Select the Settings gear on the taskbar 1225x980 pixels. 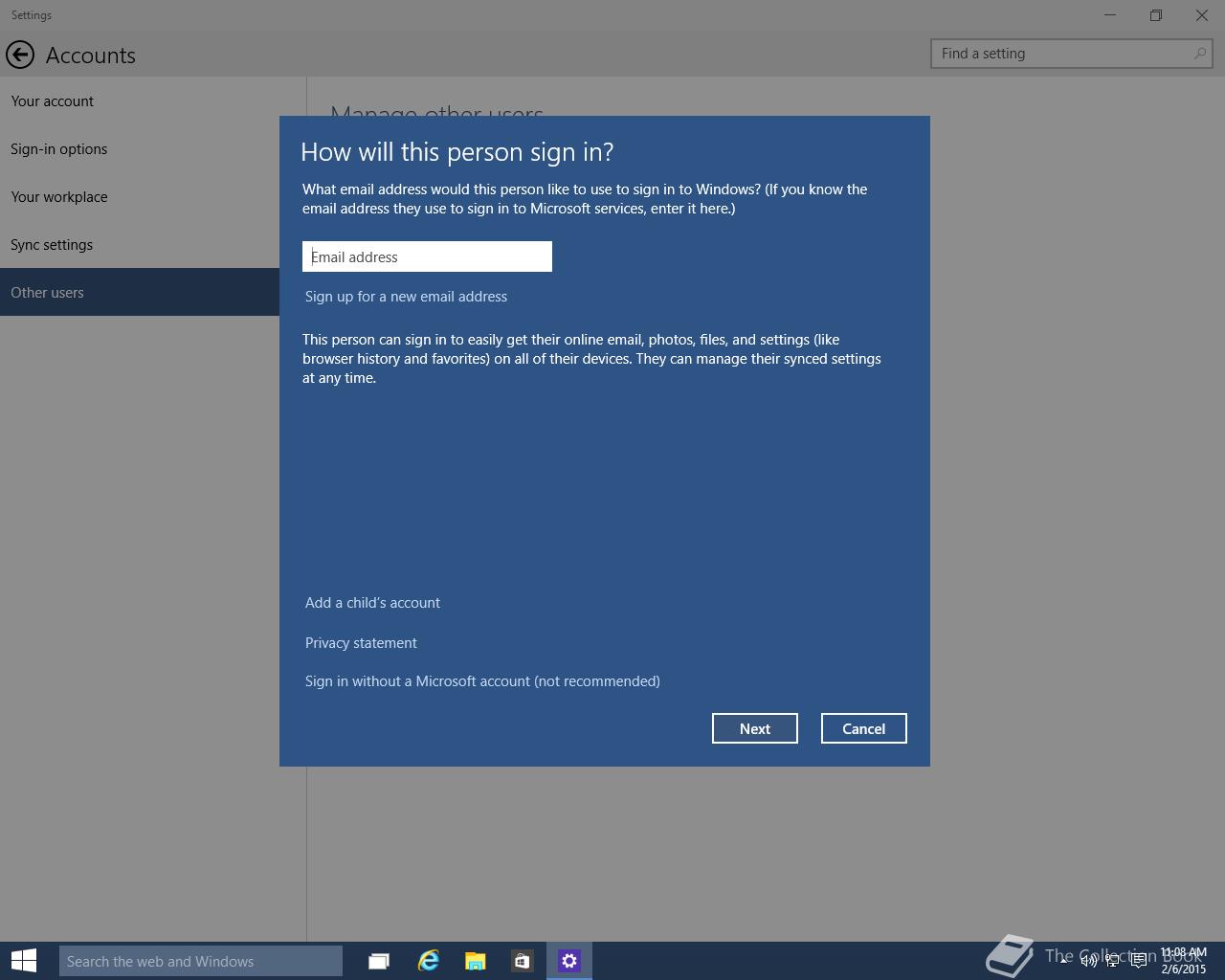point(569,961)
